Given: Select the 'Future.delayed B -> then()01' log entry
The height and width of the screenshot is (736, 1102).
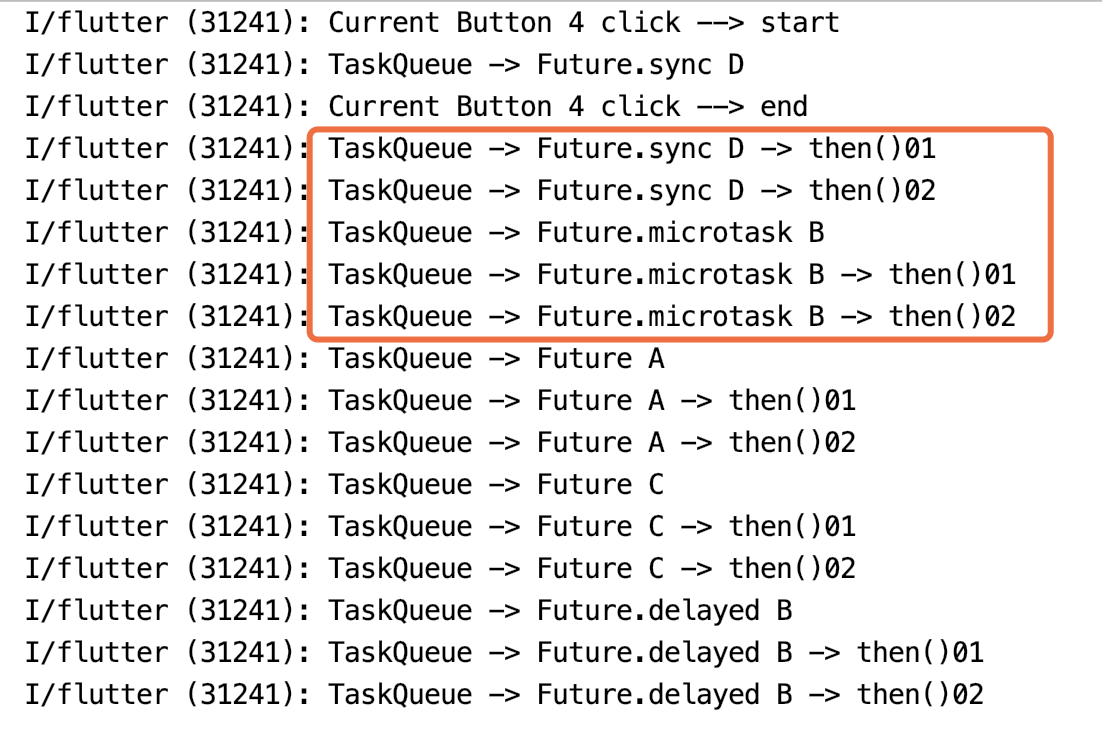Looking at the screenshot, I should pyautogui.click(x=656, y=653).
